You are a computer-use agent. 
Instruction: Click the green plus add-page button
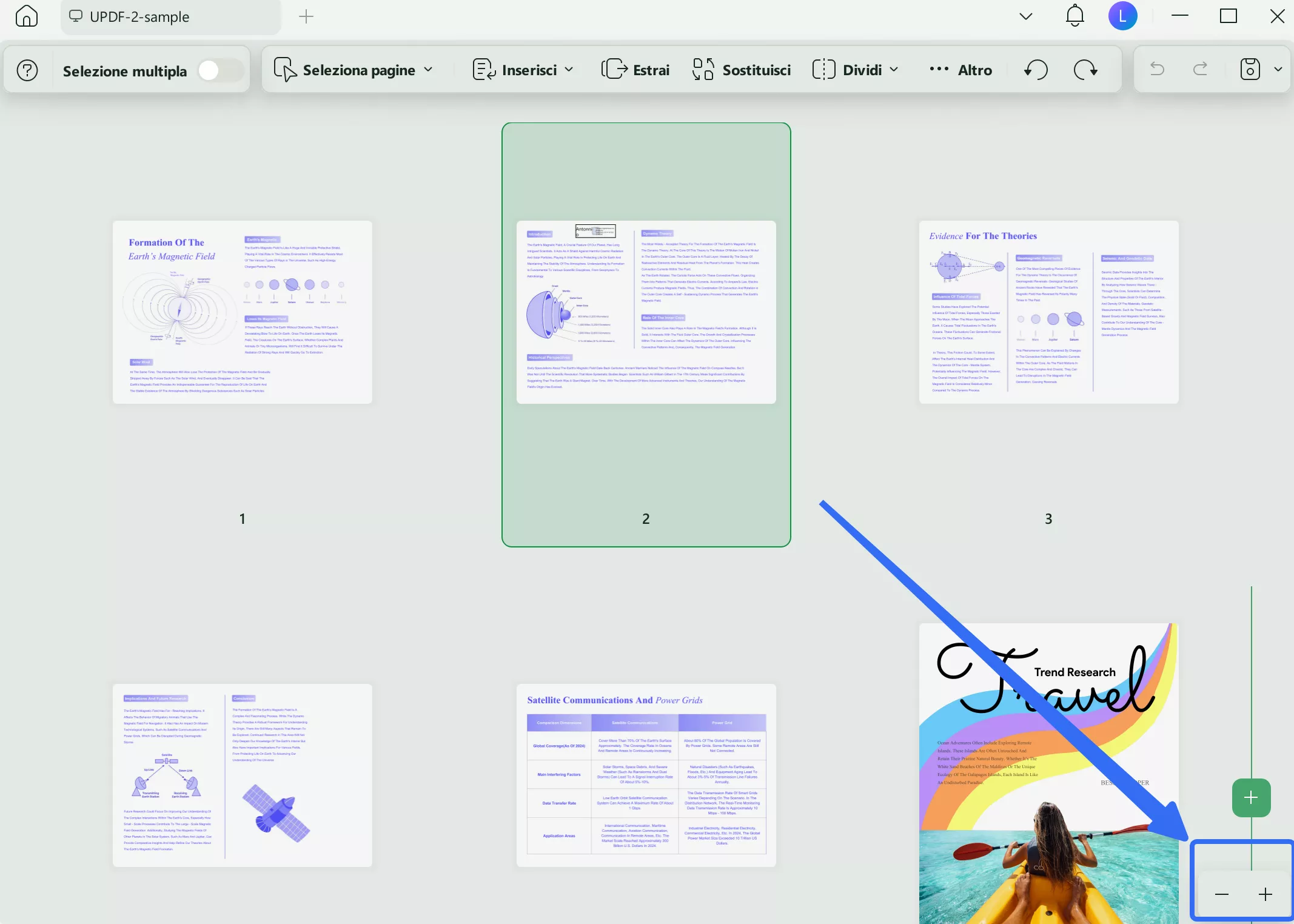click(x=1251, y=797)
